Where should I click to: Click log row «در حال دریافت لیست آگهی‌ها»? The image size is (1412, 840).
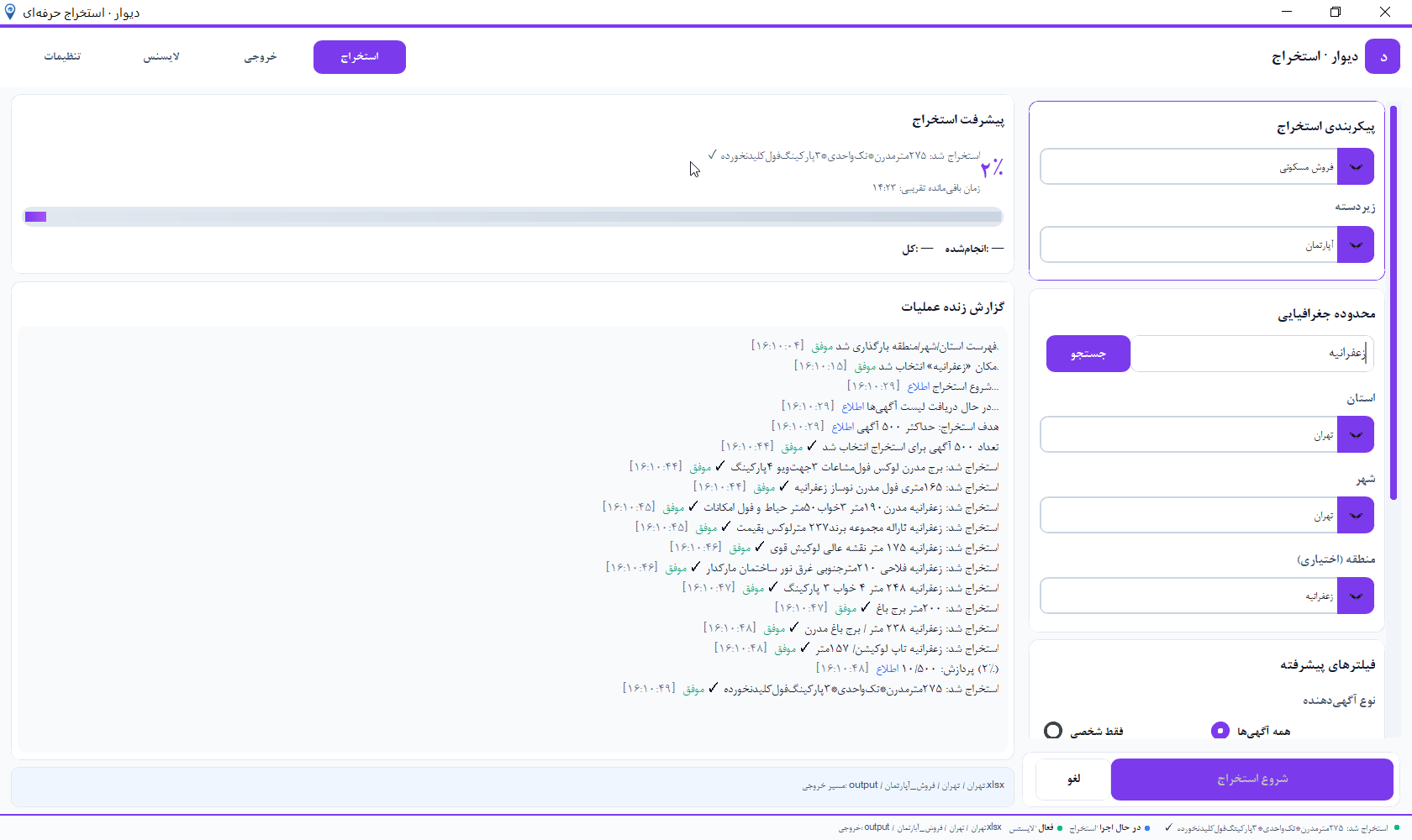pyautogui.click(x=890, y=407)
